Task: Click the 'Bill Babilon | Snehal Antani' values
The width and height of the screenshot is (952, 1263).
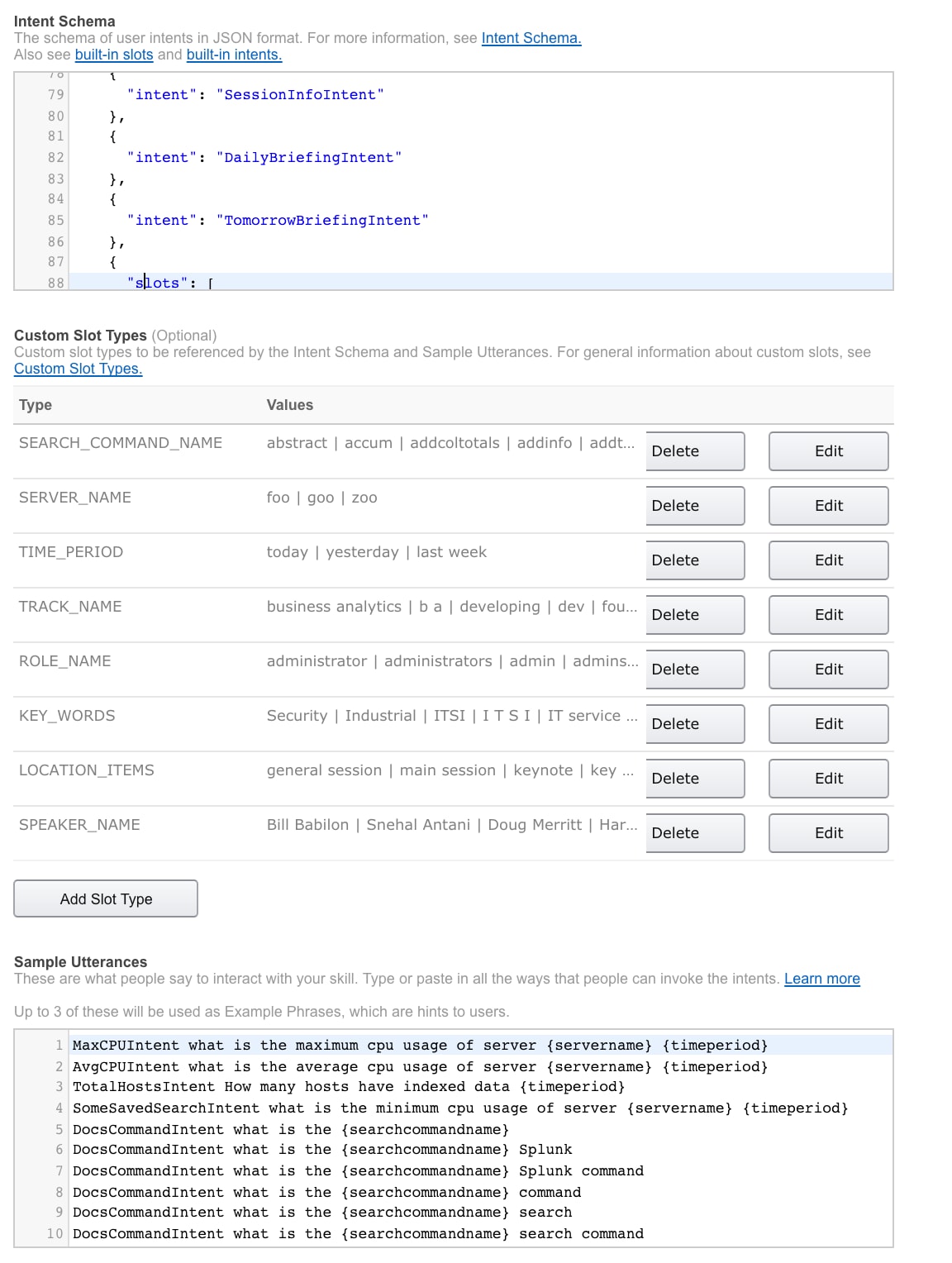Action: click(x=452, y=825)
